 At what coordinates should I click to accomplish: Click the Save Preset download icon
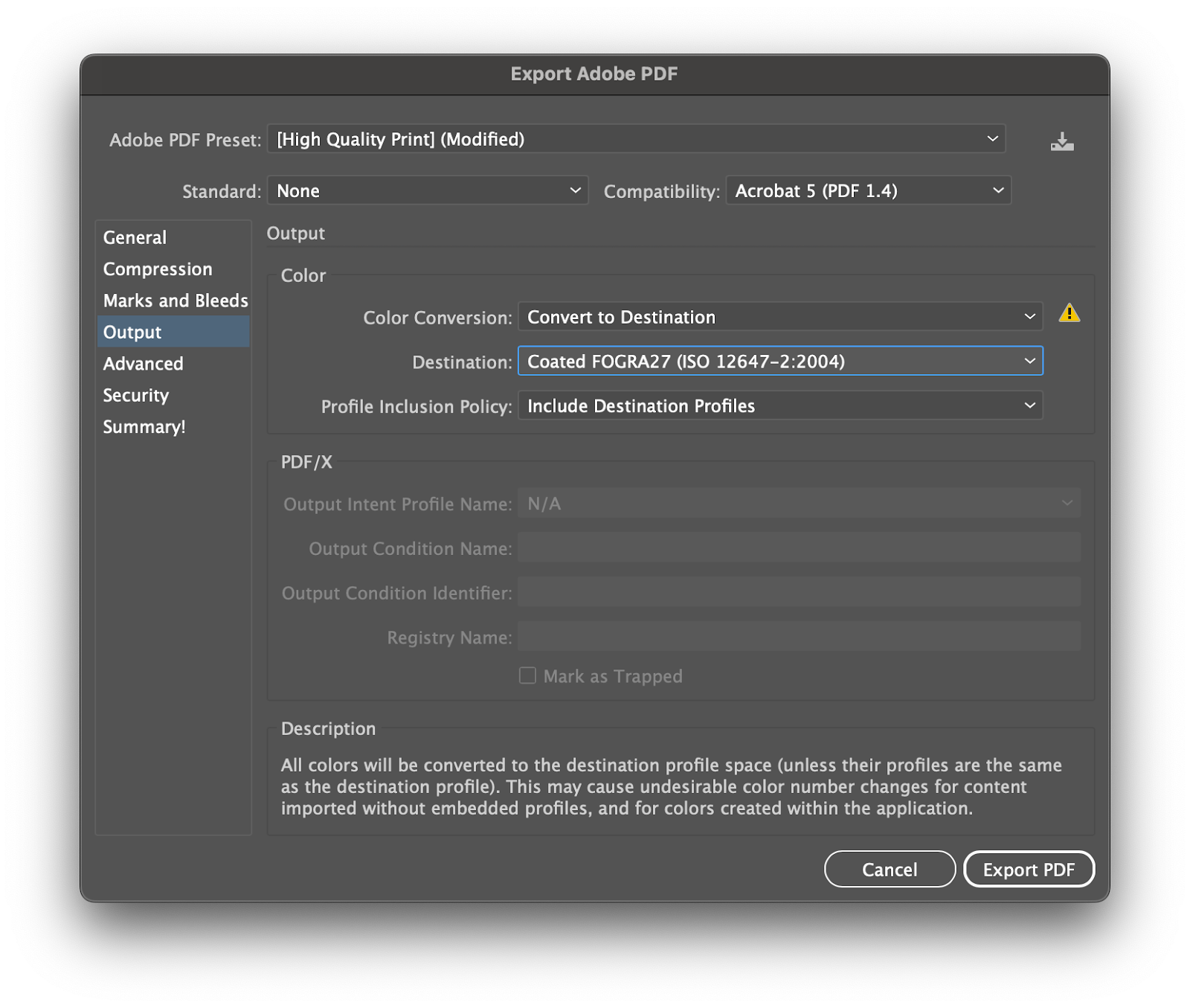(1061, 141)
